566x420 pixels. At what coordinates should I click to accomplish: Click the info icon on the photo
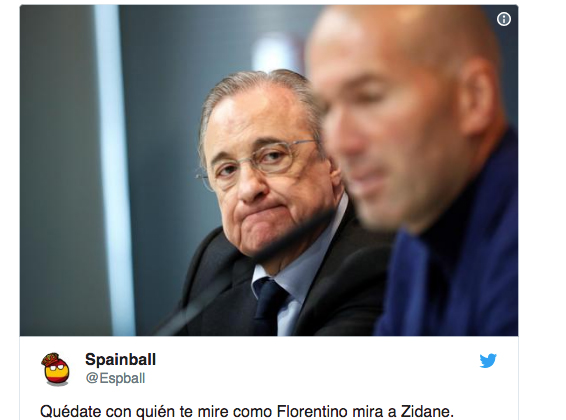(504, 19)
